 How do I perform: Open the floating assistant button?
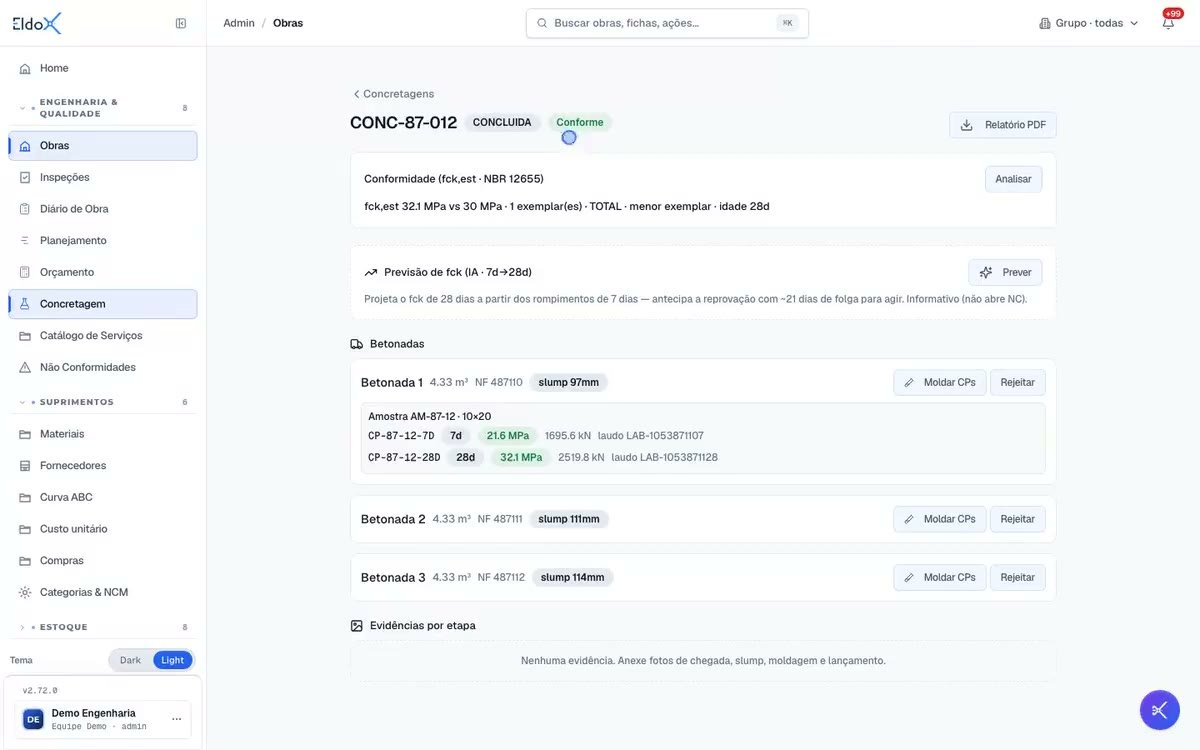[1160, 710]
